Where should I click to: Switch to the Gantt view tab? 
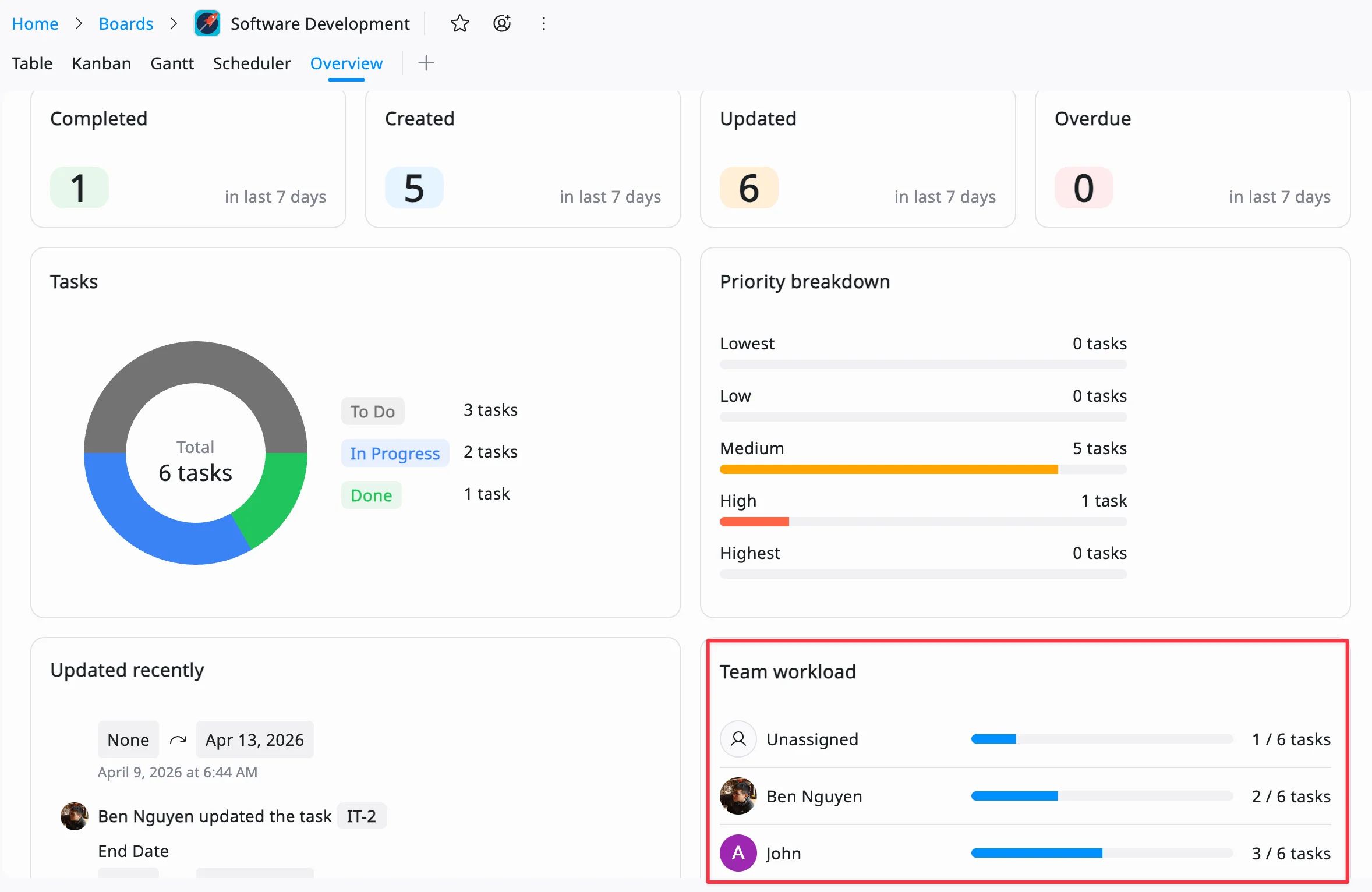tap(172, 63)
